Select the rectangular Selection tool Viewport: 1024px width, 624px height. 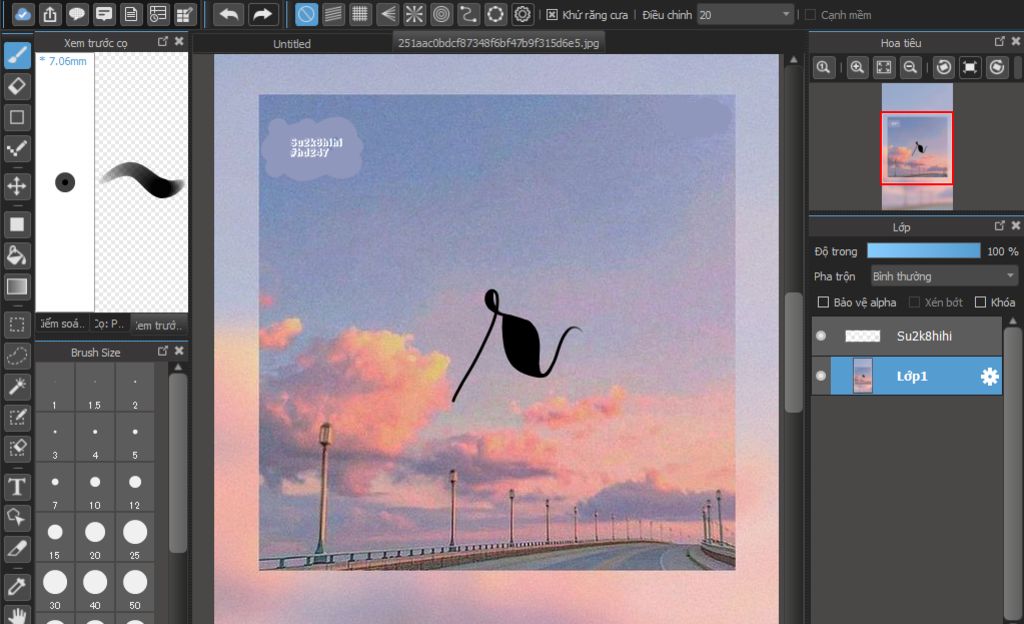(x=17, y=324)
